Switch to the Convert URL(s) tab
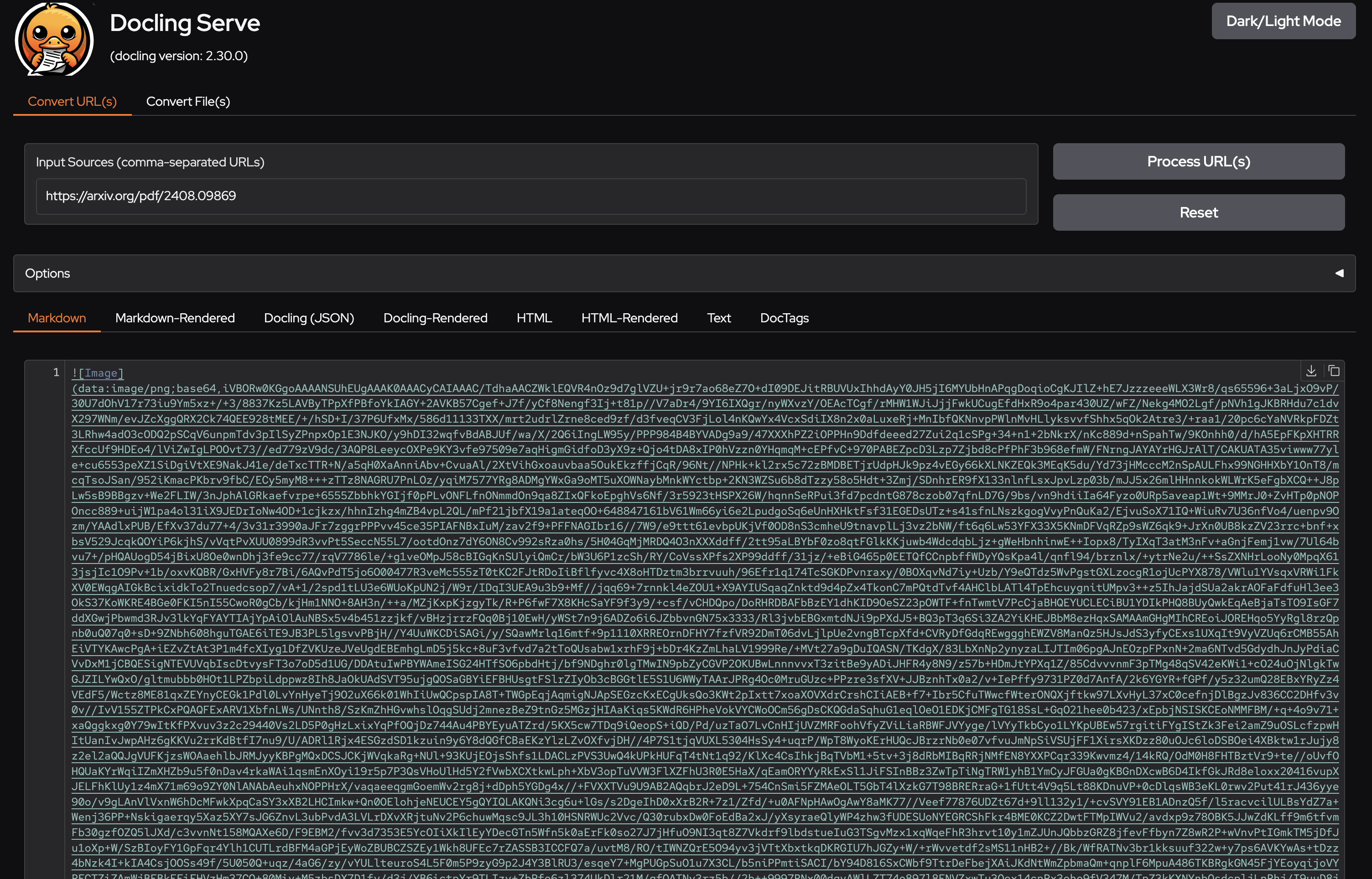1372x879 pixels. coord(73,102)
